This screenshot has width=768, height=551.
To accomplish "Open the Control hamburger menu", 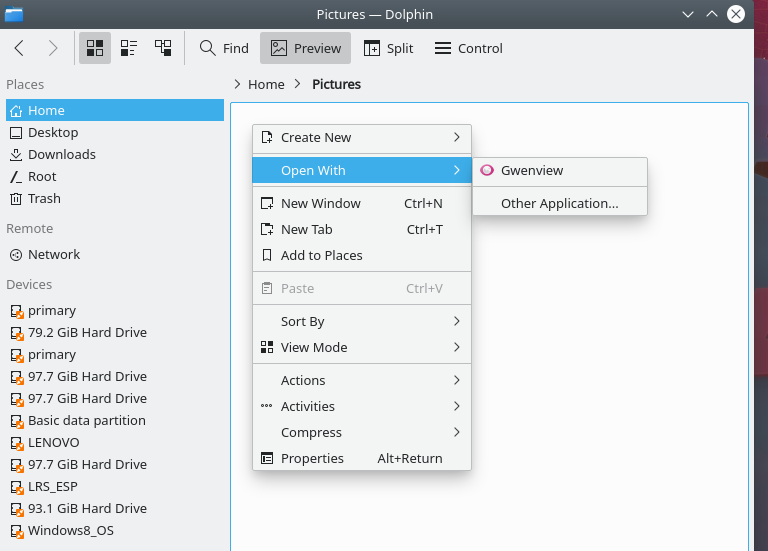I will pyautogui.click(x=469, y=48).
